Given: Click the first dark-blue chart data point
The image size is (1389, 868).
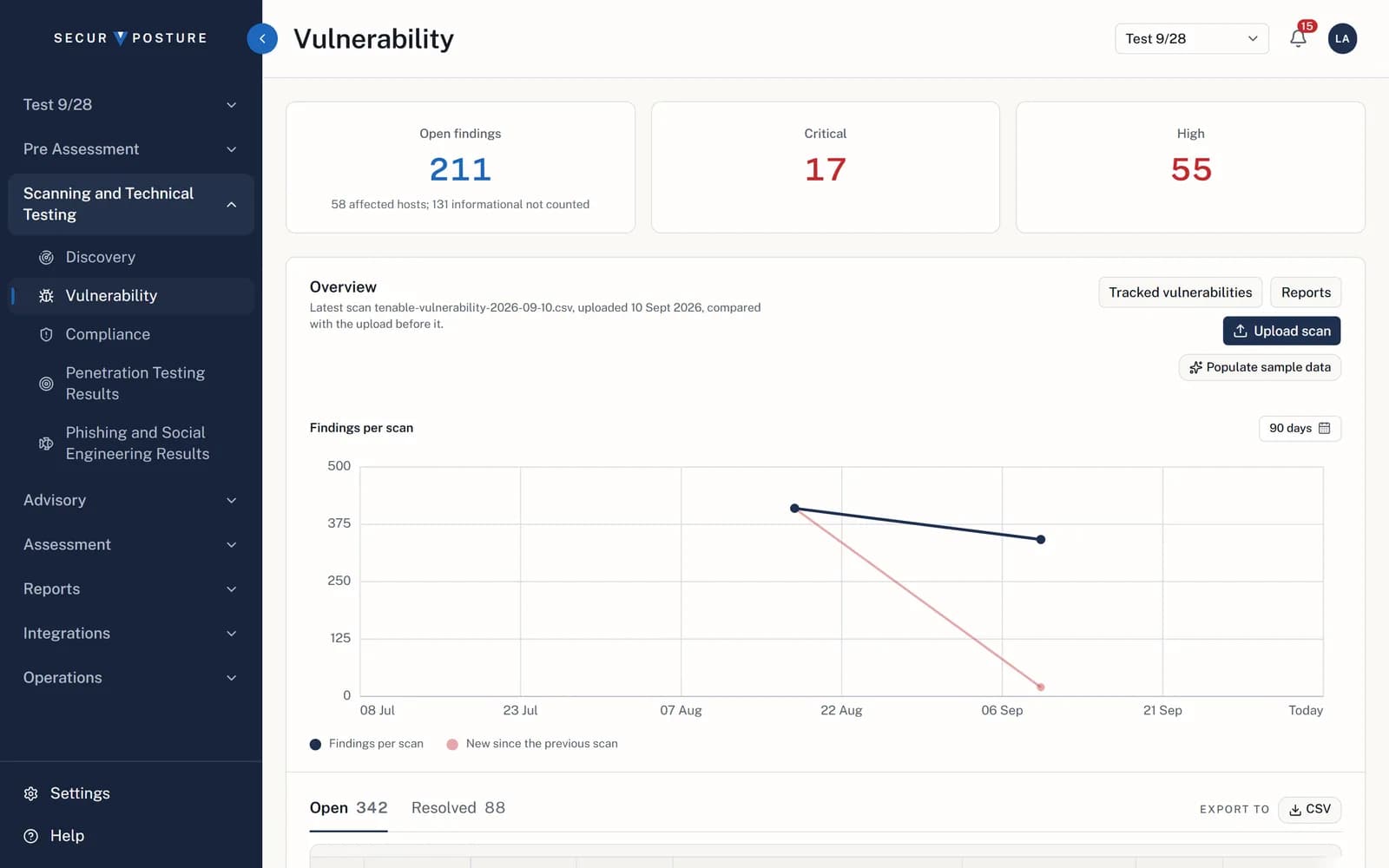Looking at the screenshot, I should tap(794, 509).
